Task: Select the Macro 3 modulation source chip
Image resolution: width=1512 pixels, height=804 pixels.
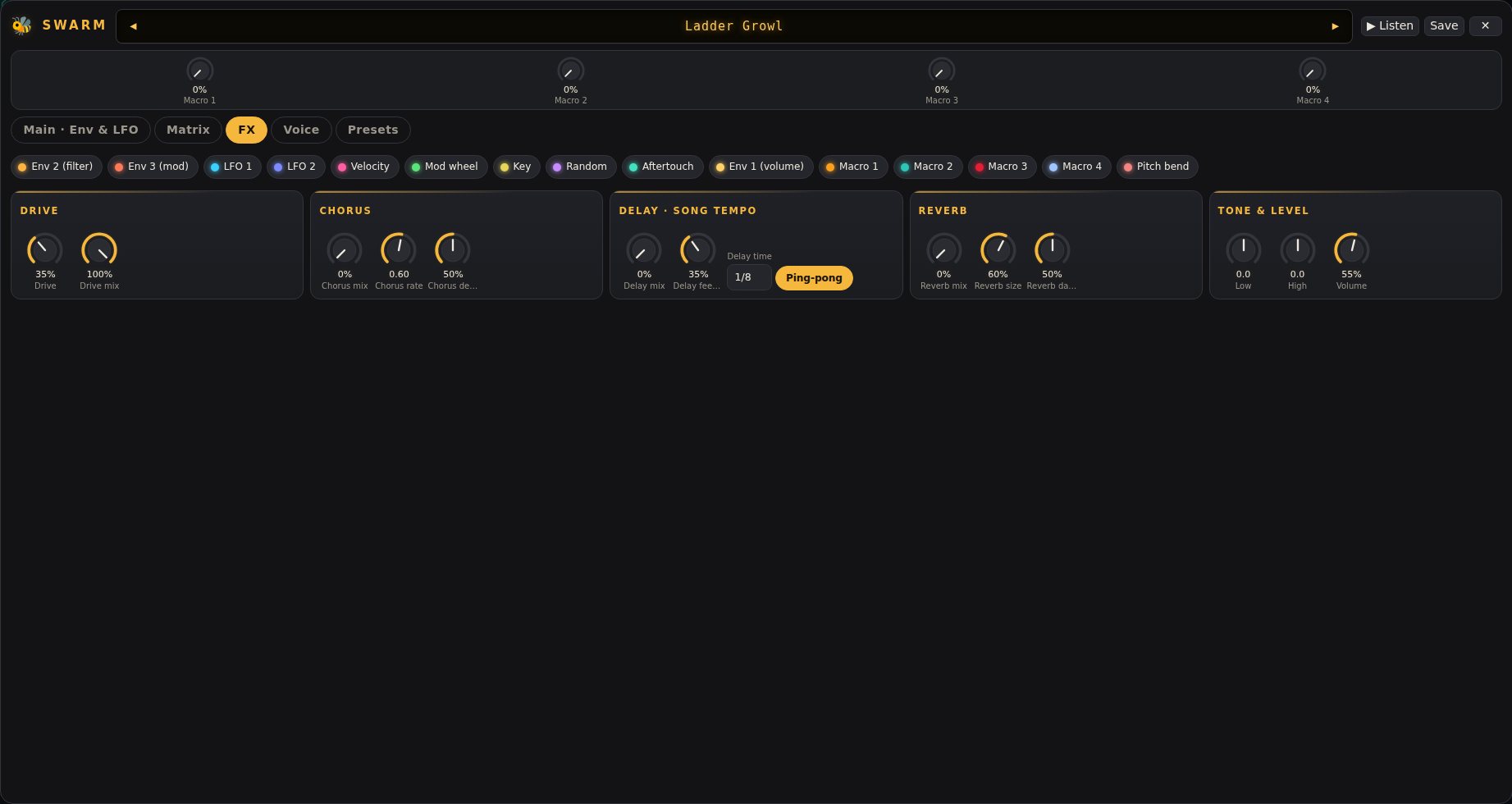Action: [x=1002, y=167]
